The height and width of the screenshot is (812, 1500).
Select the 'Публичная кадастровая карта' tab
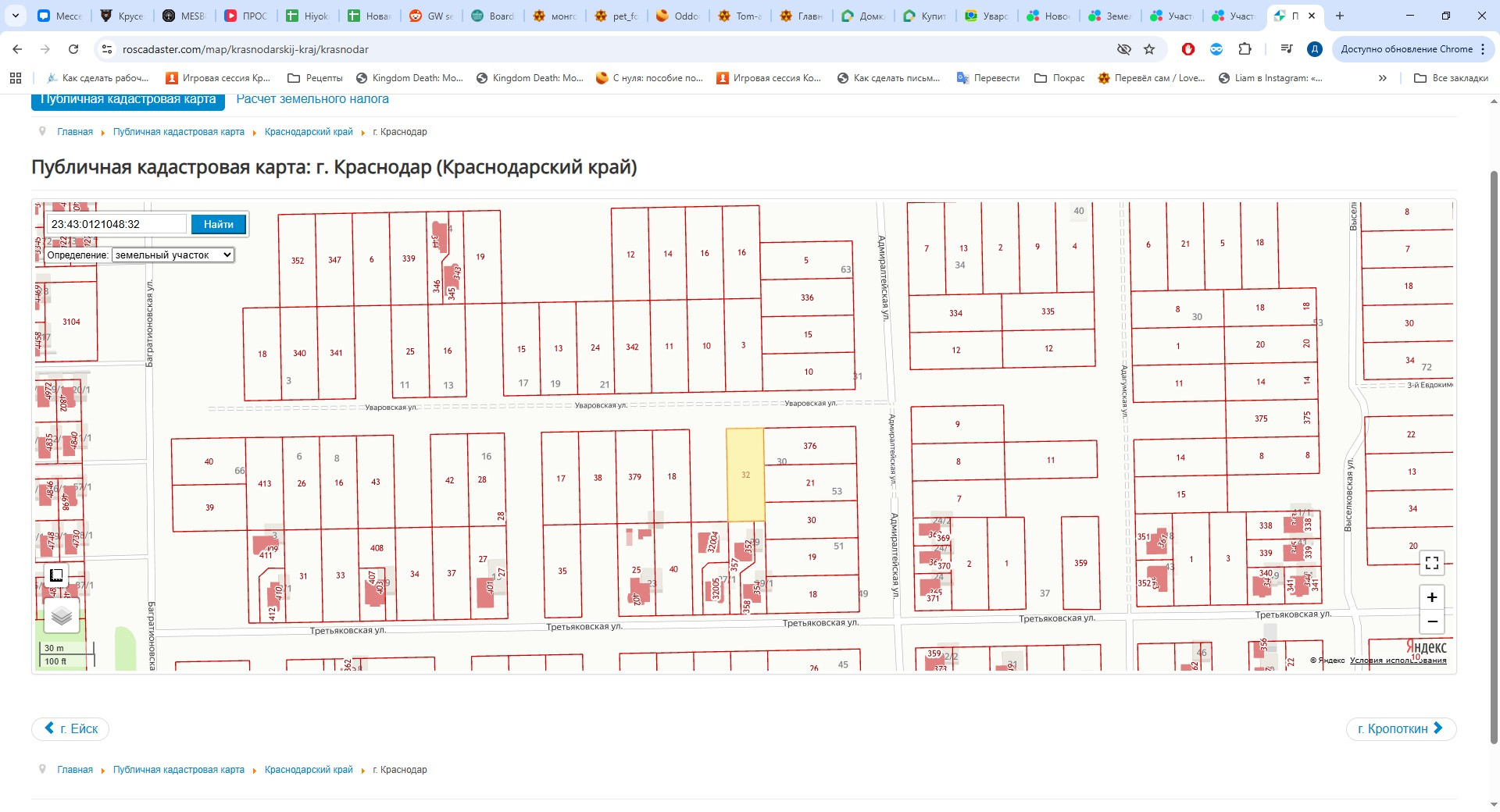coord(128,101)
